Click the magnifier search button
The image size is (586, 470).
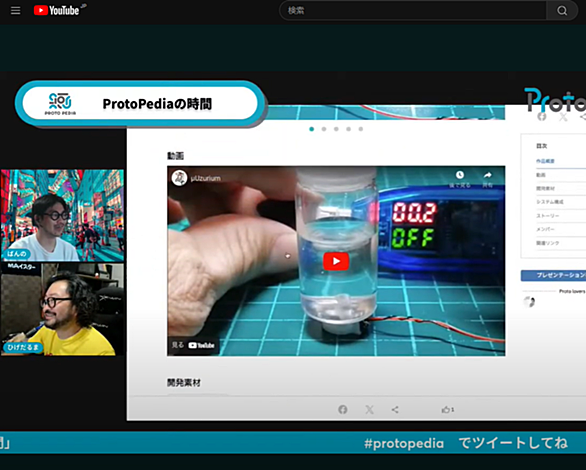(x=562, y=10)
